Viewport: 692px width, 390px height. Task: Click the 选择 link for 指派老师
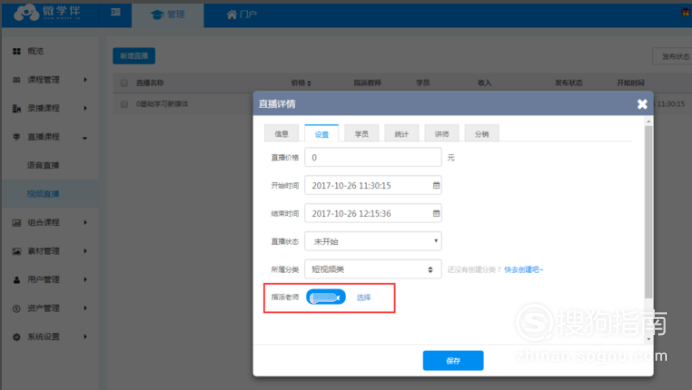pos(364,298)
